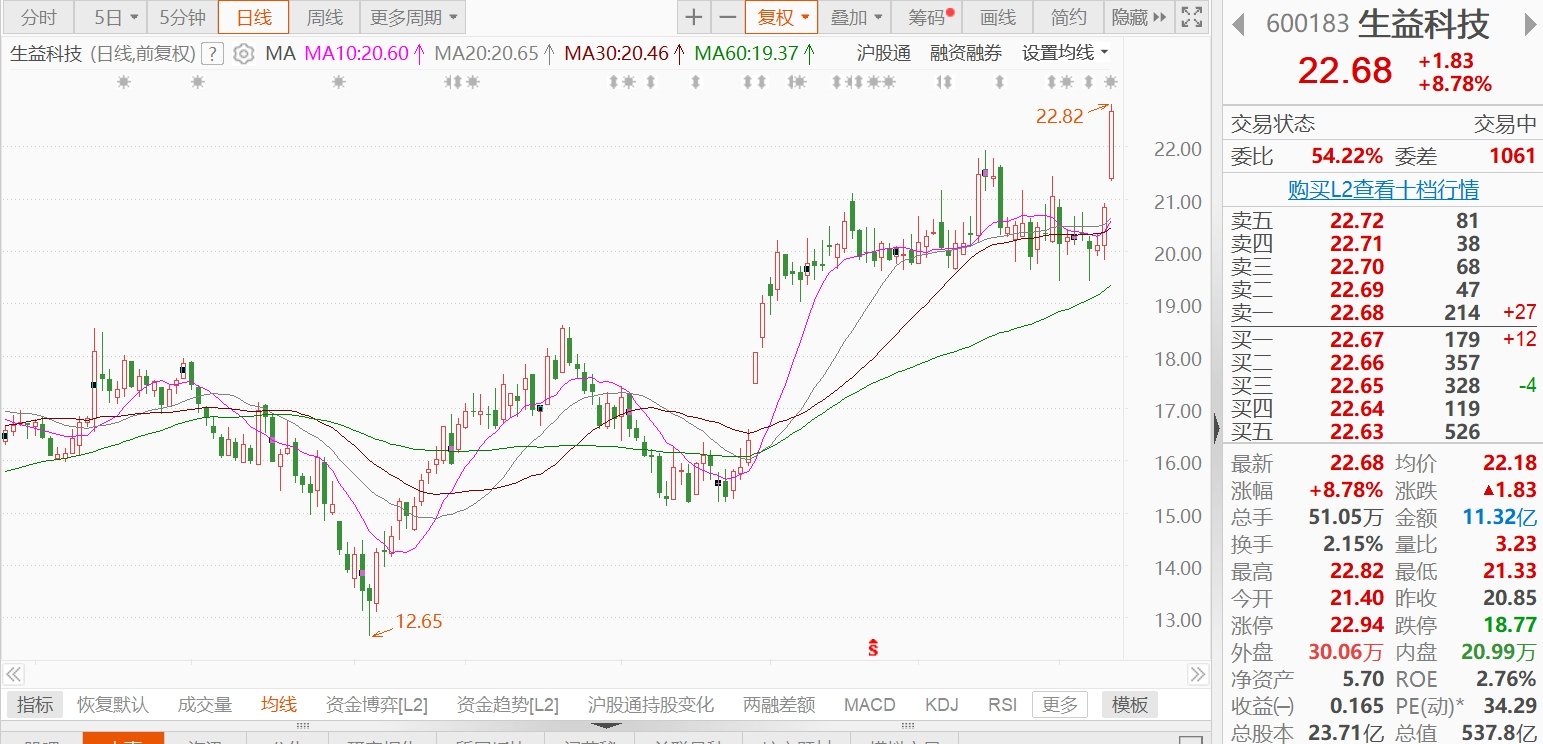Toggle the 沪股通持股变化 indicator
The height and width of the screenshot is (744, 1543).
click(x=651, y=705)
